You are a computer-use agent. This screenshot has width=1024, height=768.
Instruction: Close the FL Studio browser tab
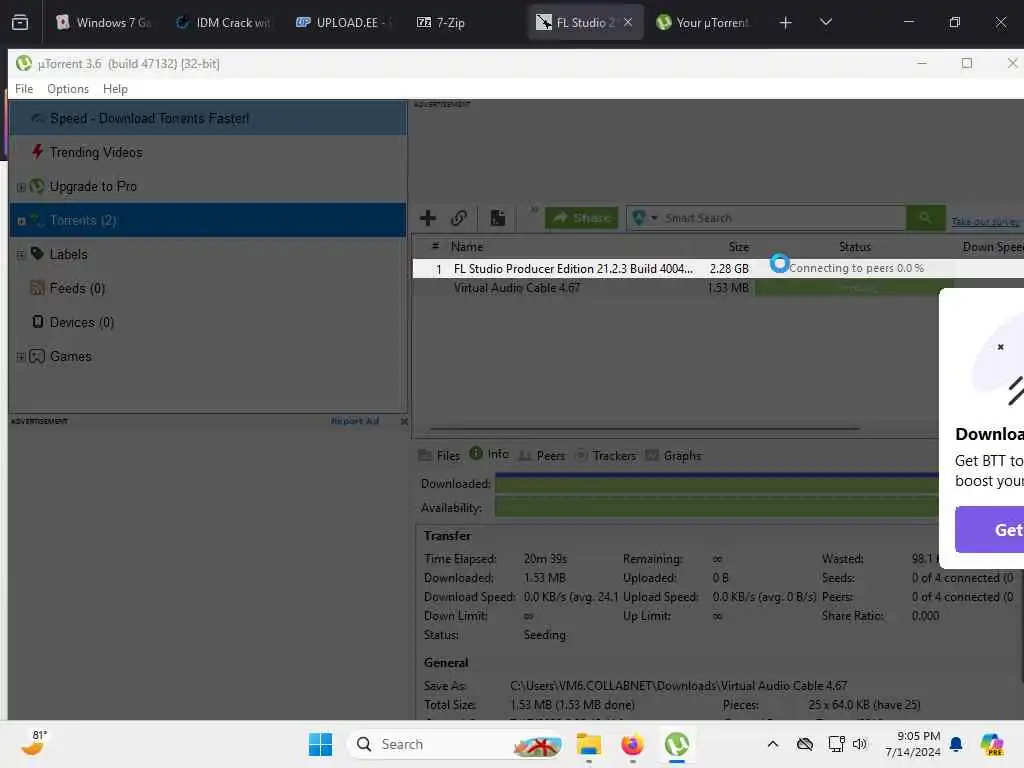pyautogui.click(x=628, y=23)
